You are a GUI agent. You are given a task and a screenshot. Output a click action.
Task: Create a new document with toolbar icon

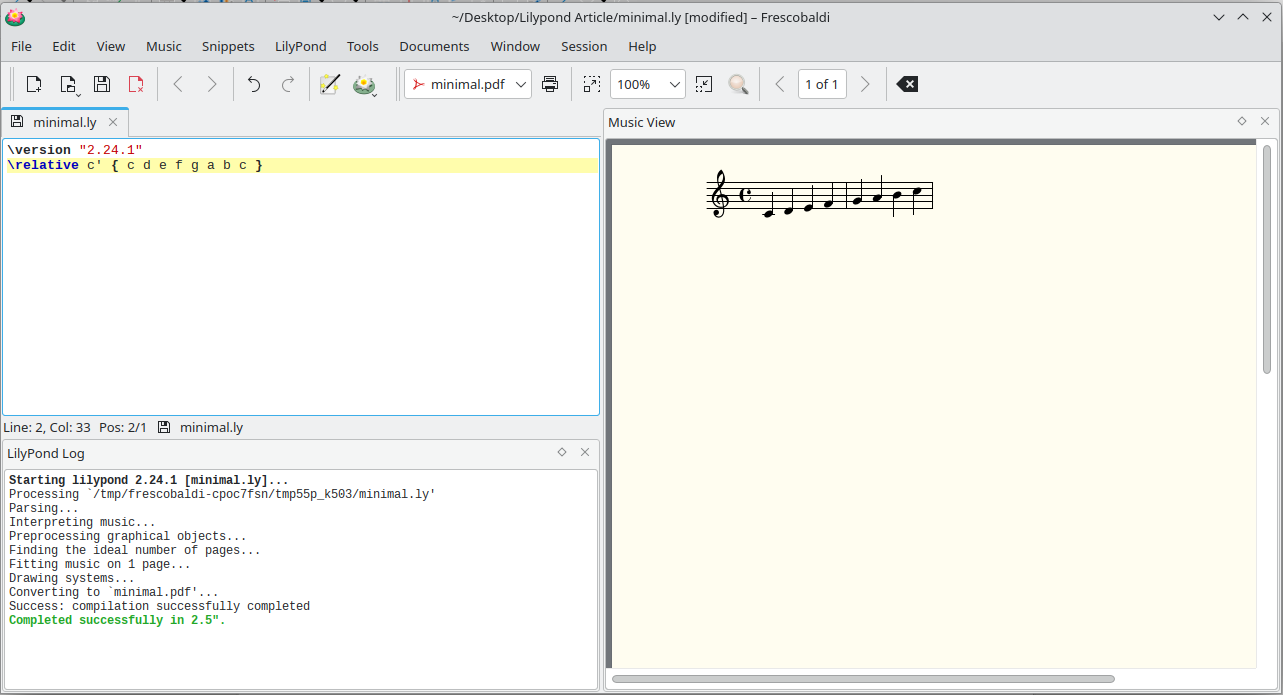[34, 85]
